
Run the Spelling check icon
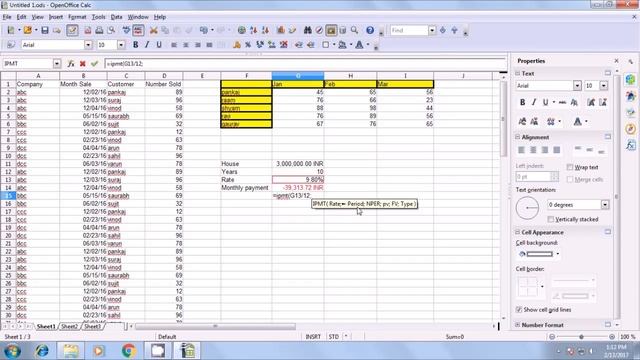point(127,31)
